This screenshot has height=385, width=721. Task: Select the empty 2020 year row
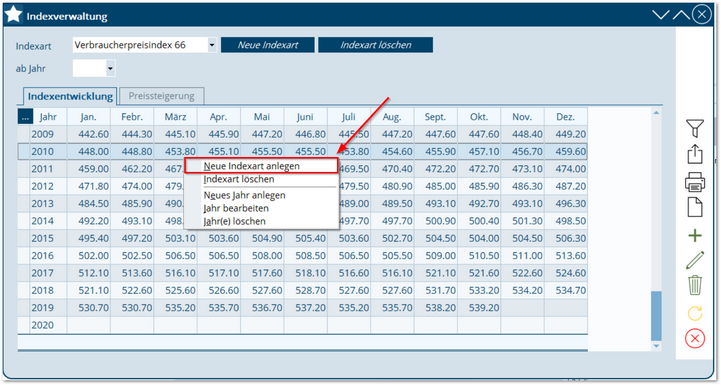click(303, 325)
